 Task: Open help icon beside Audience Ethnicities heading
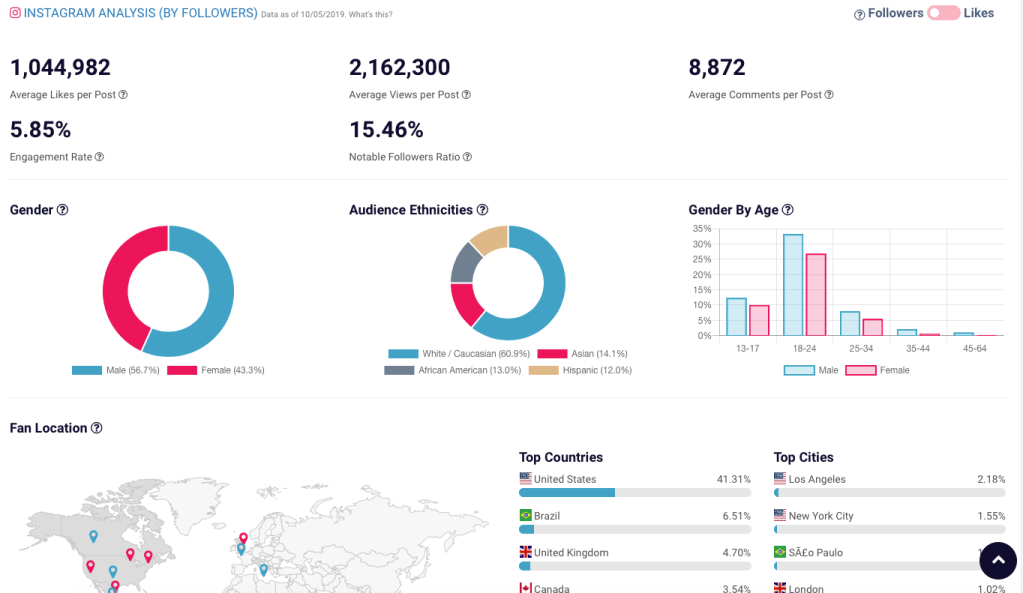482,210
